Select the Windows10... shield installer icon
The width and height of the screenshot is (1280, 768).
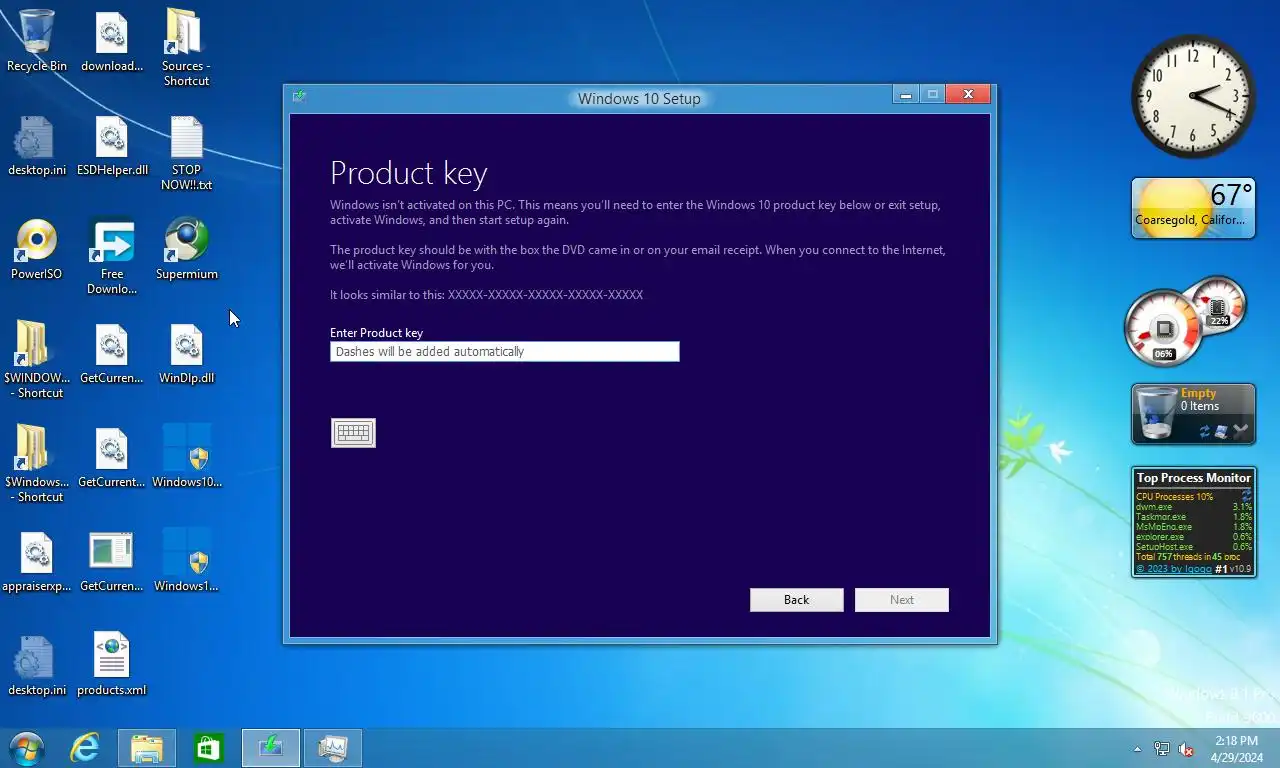click(x=186, y=457)
